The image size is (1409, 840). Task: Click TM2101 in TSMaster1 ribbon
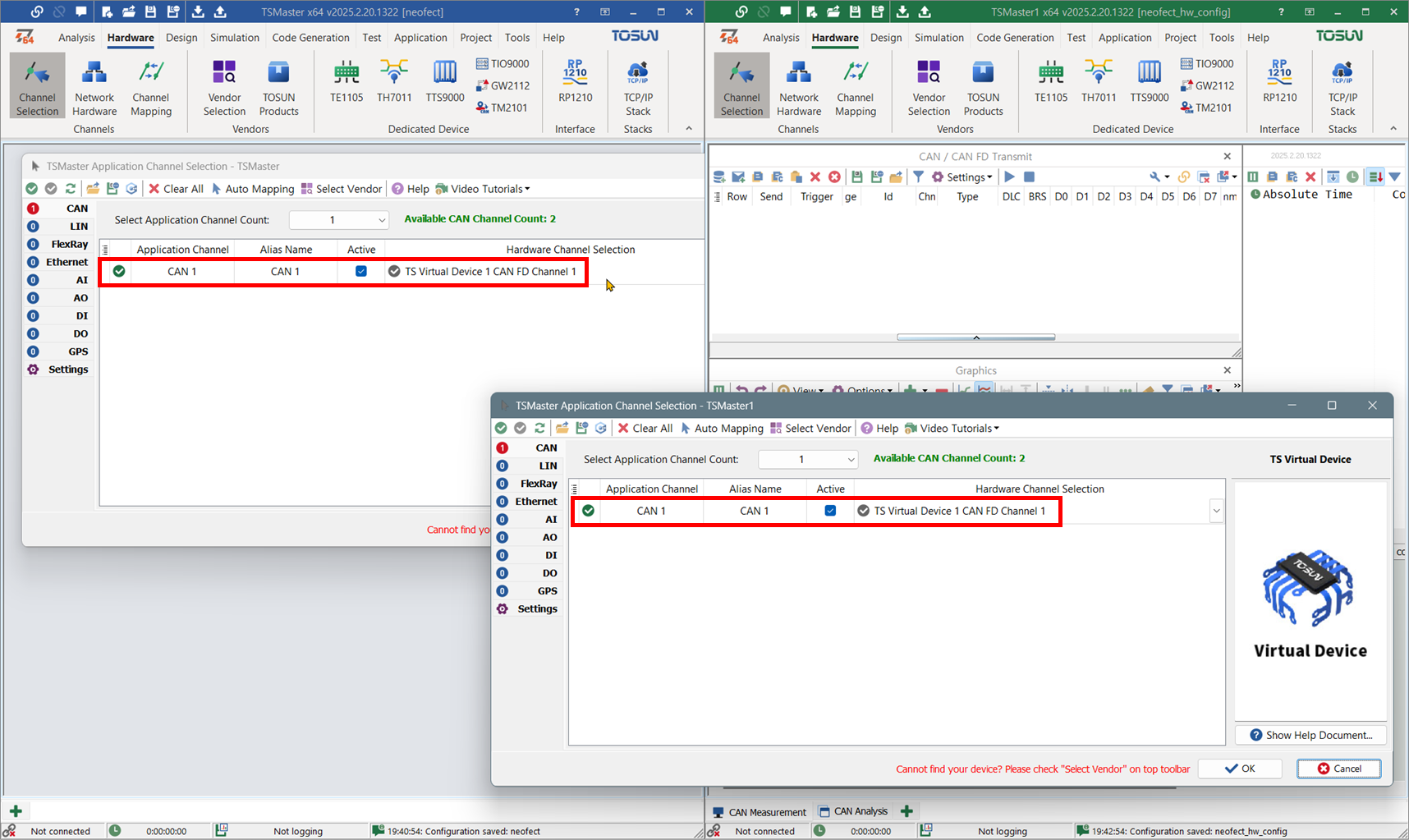pyautogui.click(x=1206, y=108)
